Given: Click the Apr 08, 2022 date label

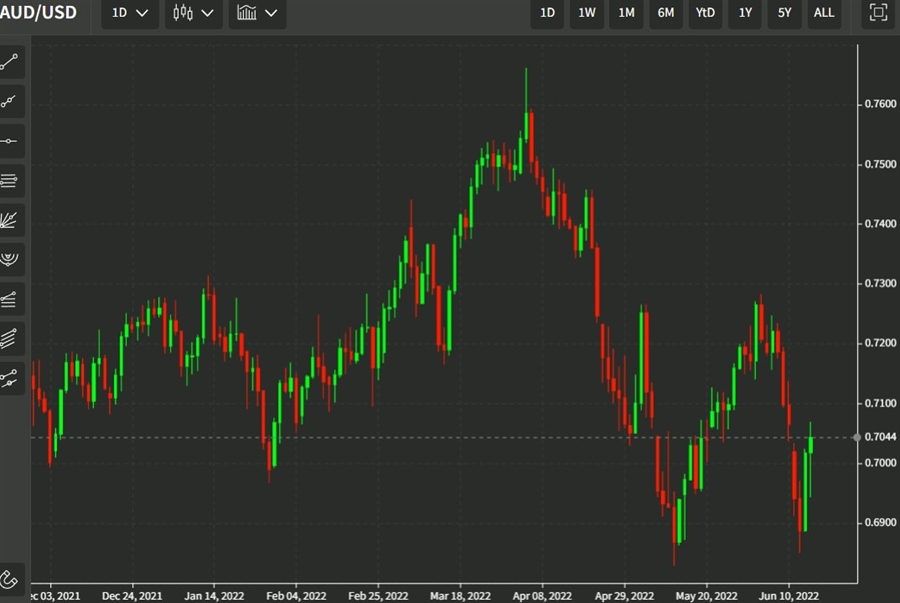Looking at the screenshot, I should tap(542, 596).
